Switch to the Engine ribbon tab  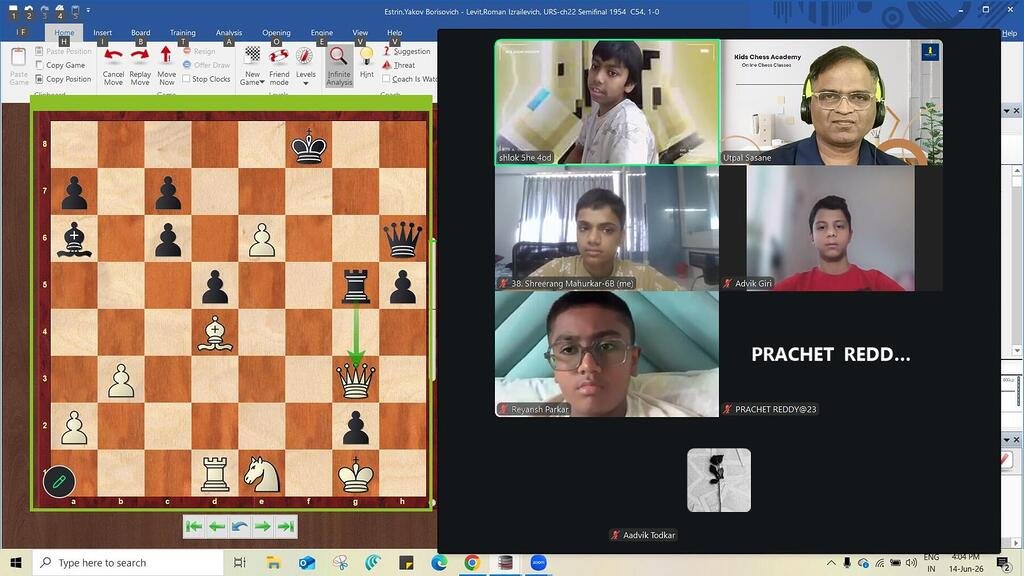pos(321,33)
